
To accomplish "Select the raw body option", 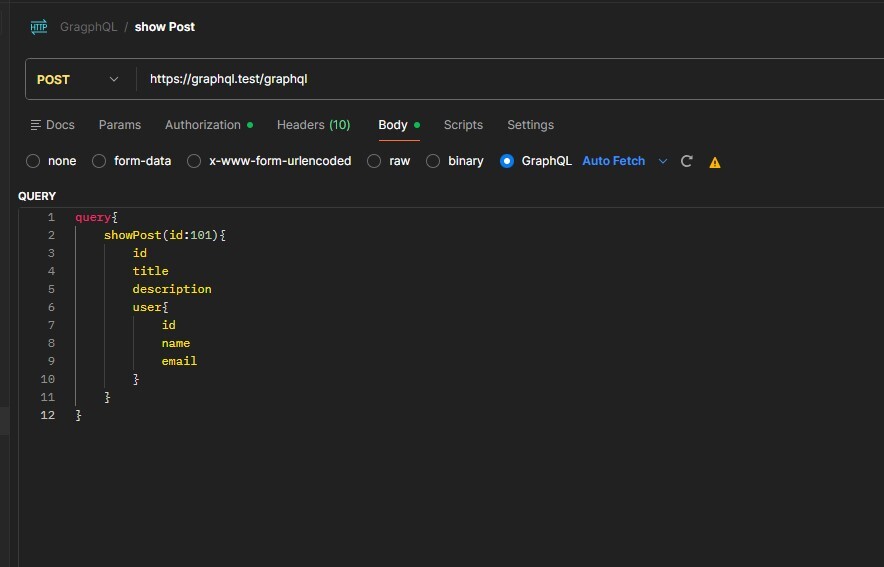I will [374, 161].
